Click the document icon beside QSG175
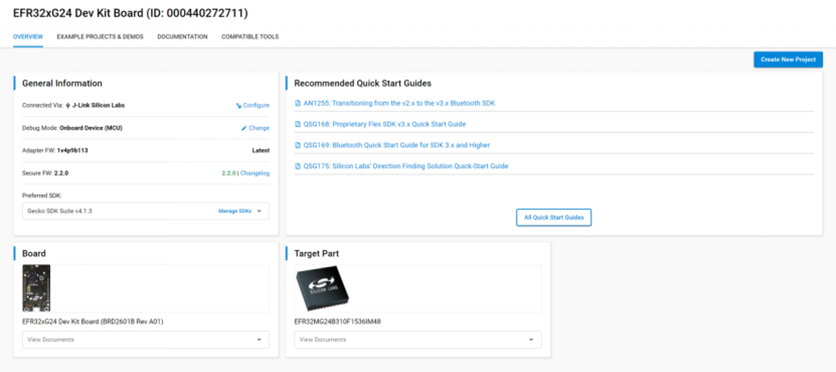This screenshot has width=836, height=372. click(298, 166)
